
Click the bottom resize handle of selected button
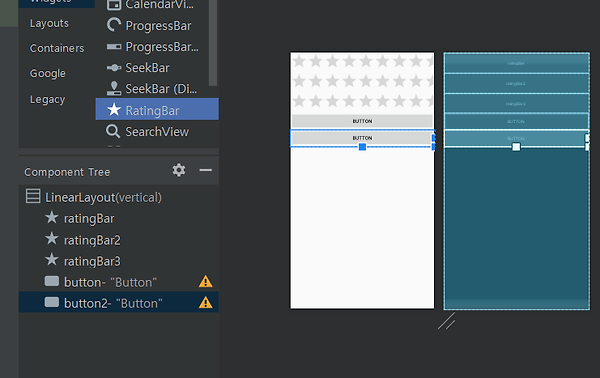pos(362,147)
